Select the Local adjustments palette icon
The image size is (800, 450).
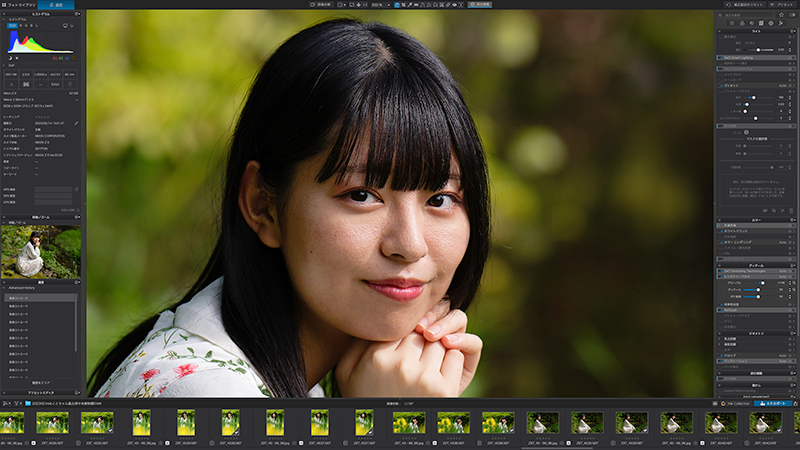point(771,23)
